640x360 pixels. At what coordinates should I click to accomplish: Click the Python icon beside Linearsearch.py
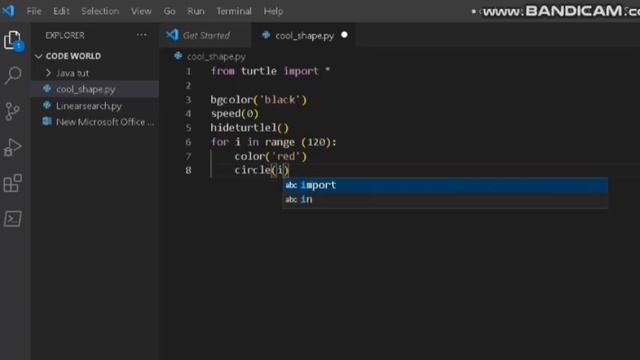47,105
